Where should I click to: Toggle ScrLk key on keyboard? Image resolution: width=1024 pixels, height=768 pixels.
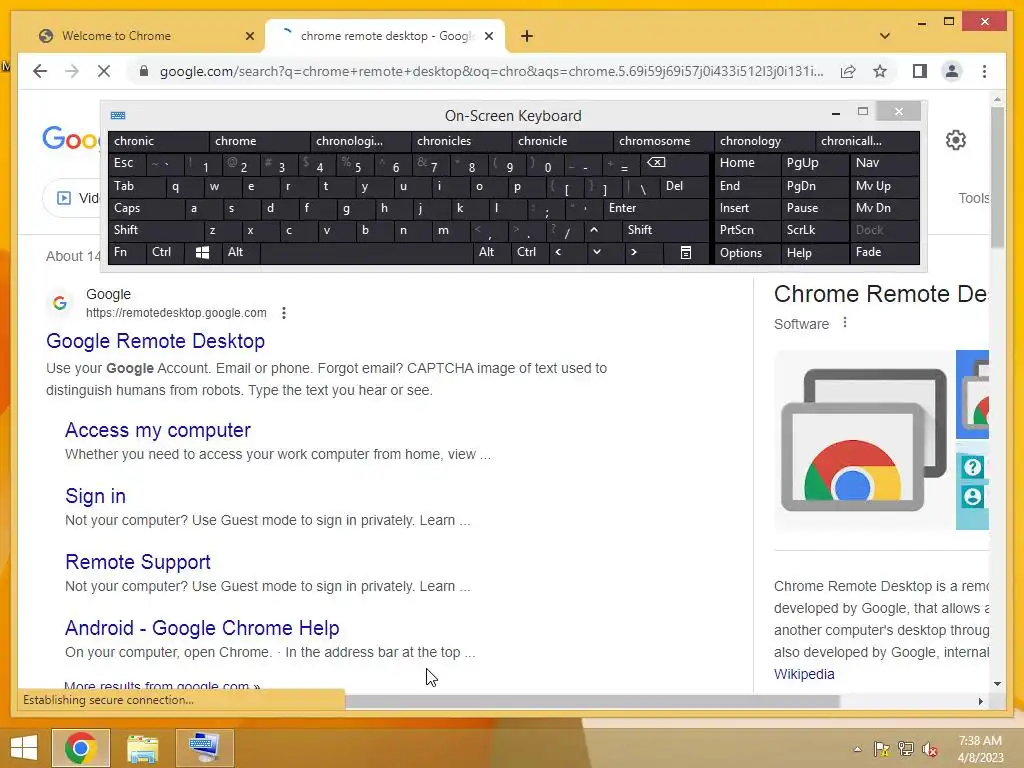click(x=814, y=231)
